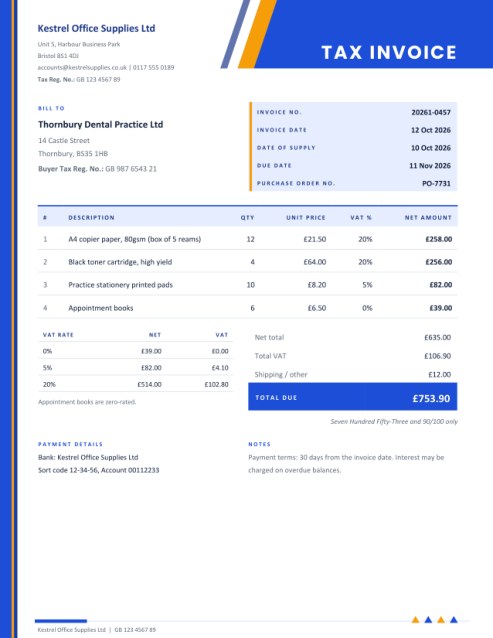
Task: Click net amount £258.00
Action: (x=439, y=239)
